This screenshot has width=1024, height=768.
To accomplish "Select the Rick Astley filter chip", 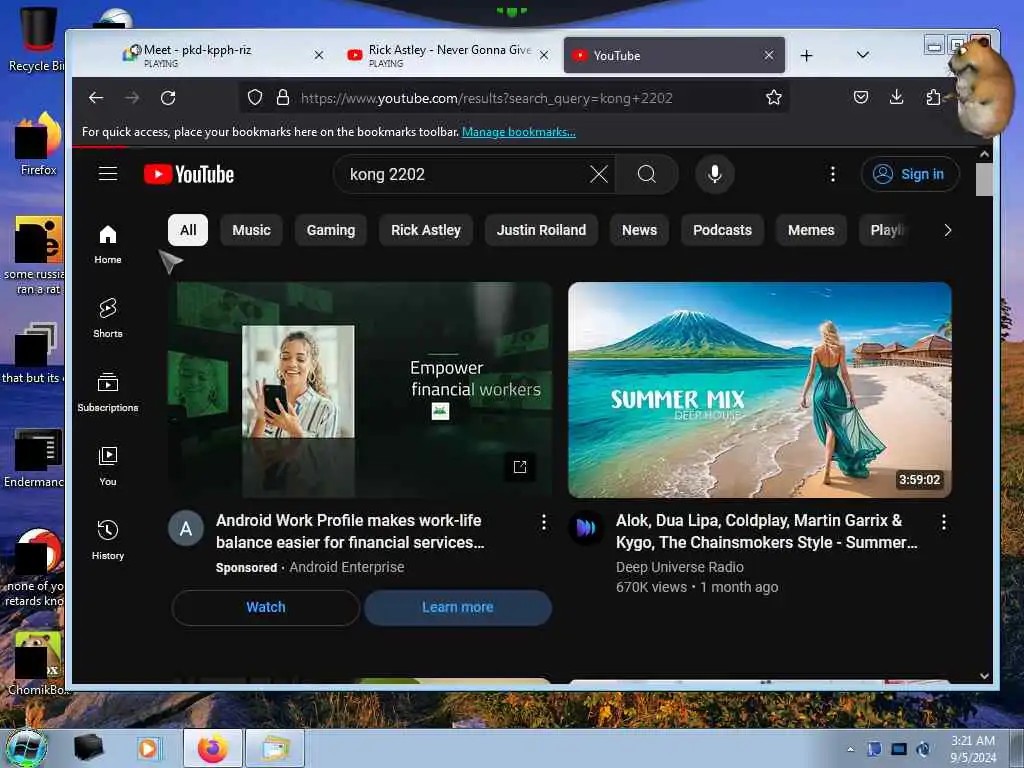I will tap(426, 230).
